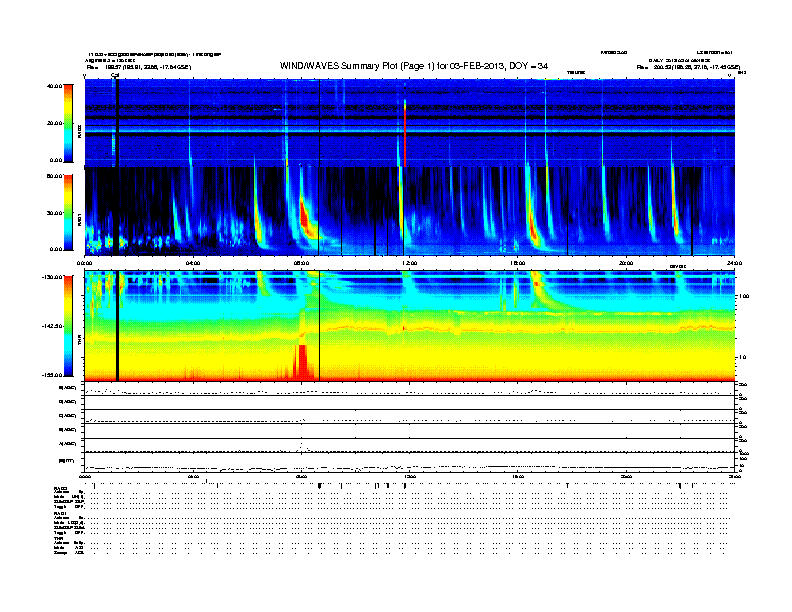Click the 40.00 label on RAD2 color bar
This screenshot has width=792, height=612.
pyautogui.click(x=55, y=86)
